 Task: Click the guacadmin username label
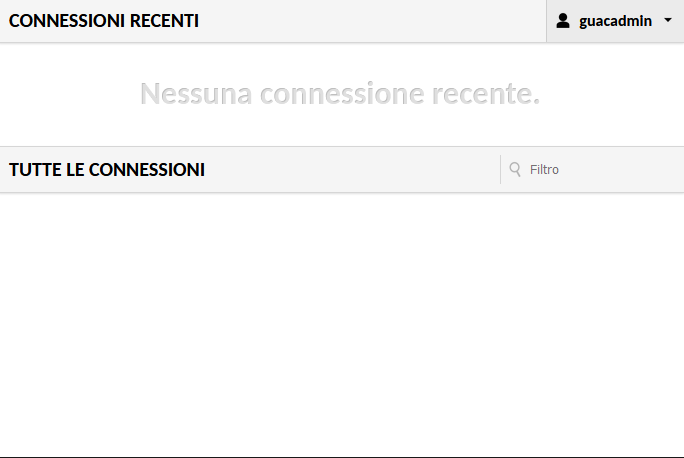click(615, 21)
